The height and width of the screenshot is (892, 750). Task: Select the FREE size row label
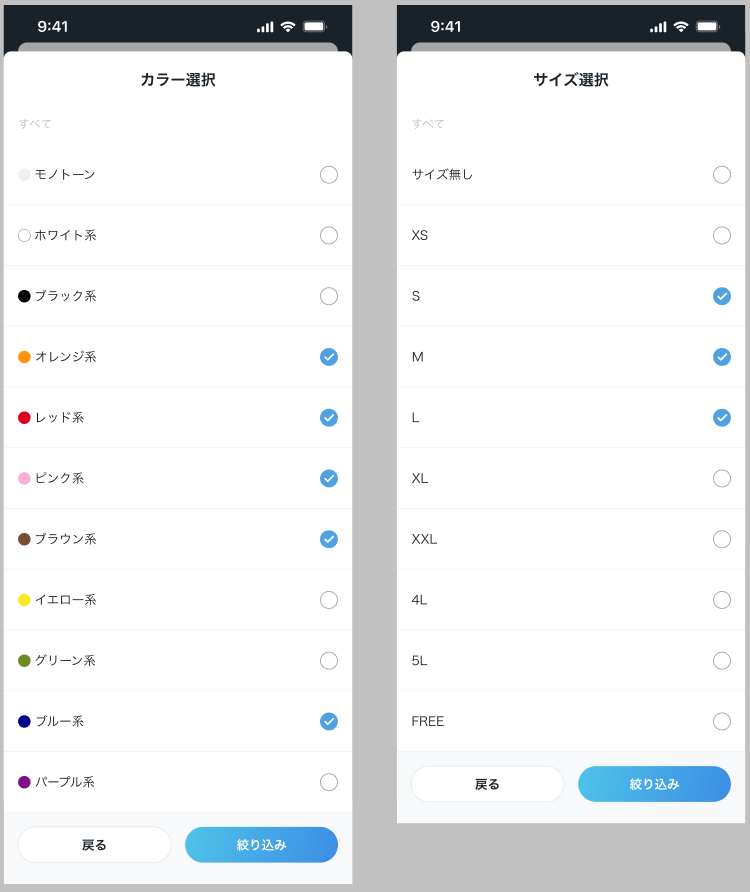click(428, 721)
